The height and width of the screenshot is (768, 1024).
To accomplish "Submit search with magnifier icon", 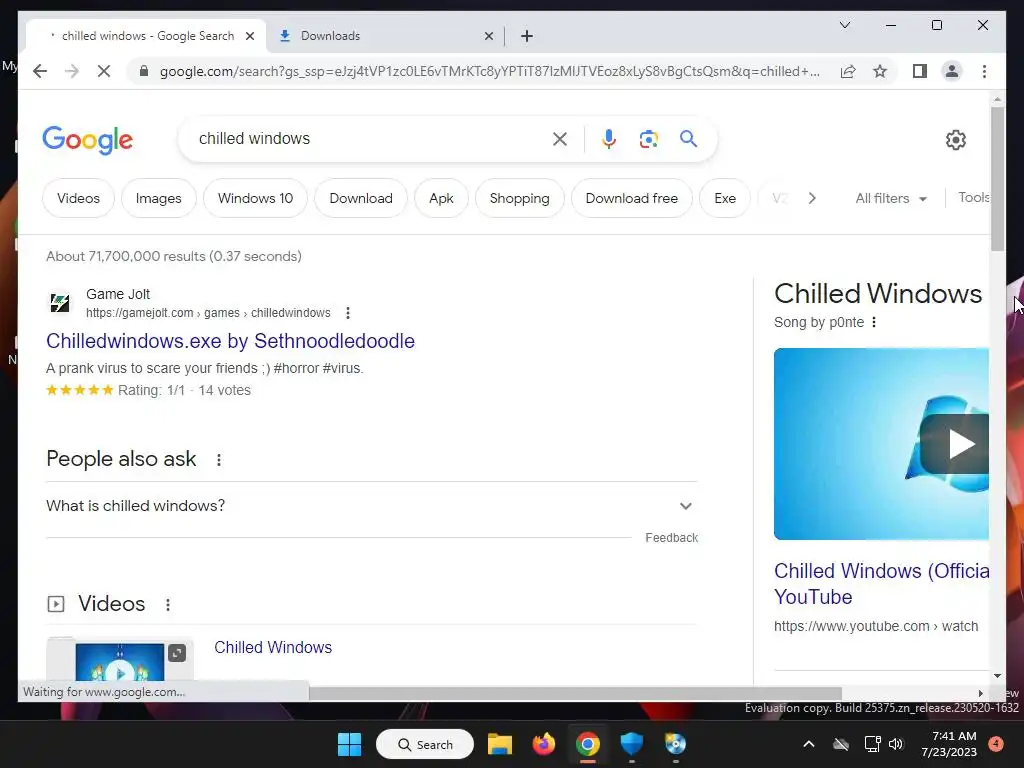I will (688, 138).
